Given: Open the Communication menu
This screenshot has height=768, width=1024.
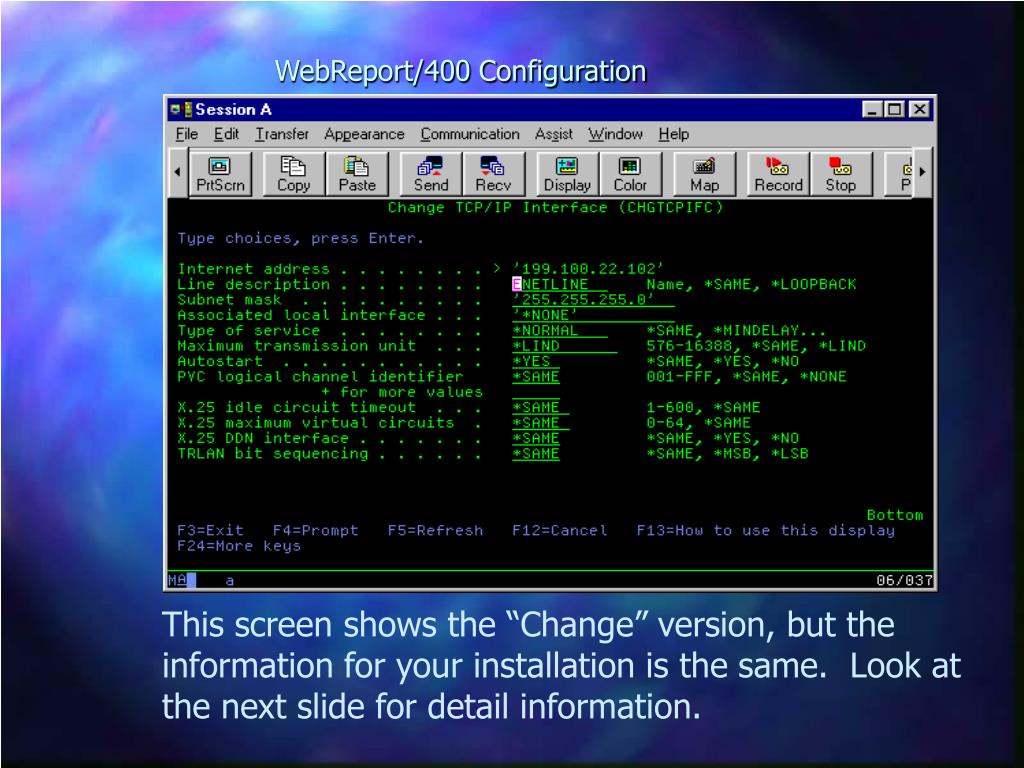Looking at the screenshot, I should 470,134.
